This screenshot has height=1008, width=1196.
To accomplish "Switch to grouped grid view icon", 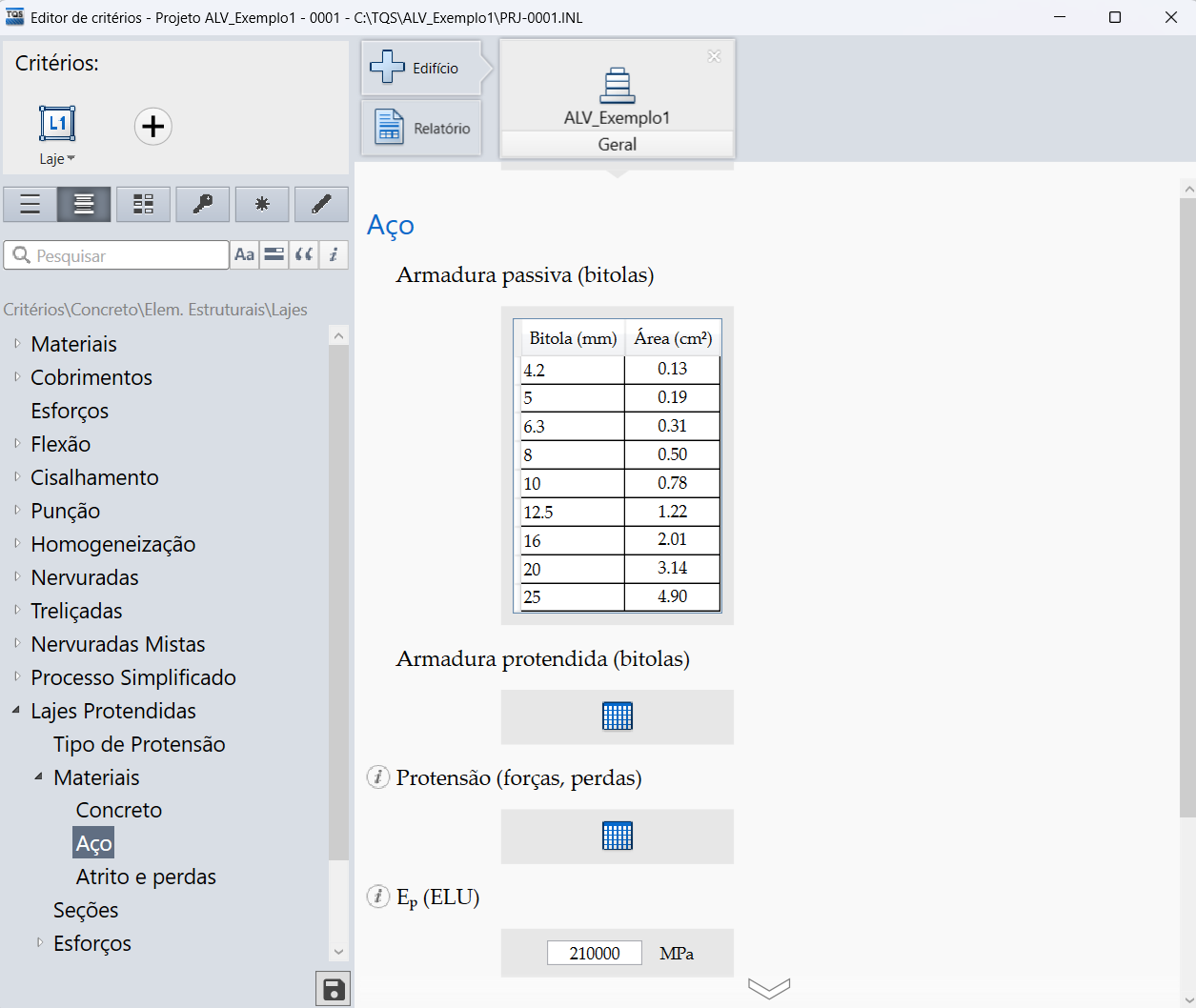I will (143, 204).
